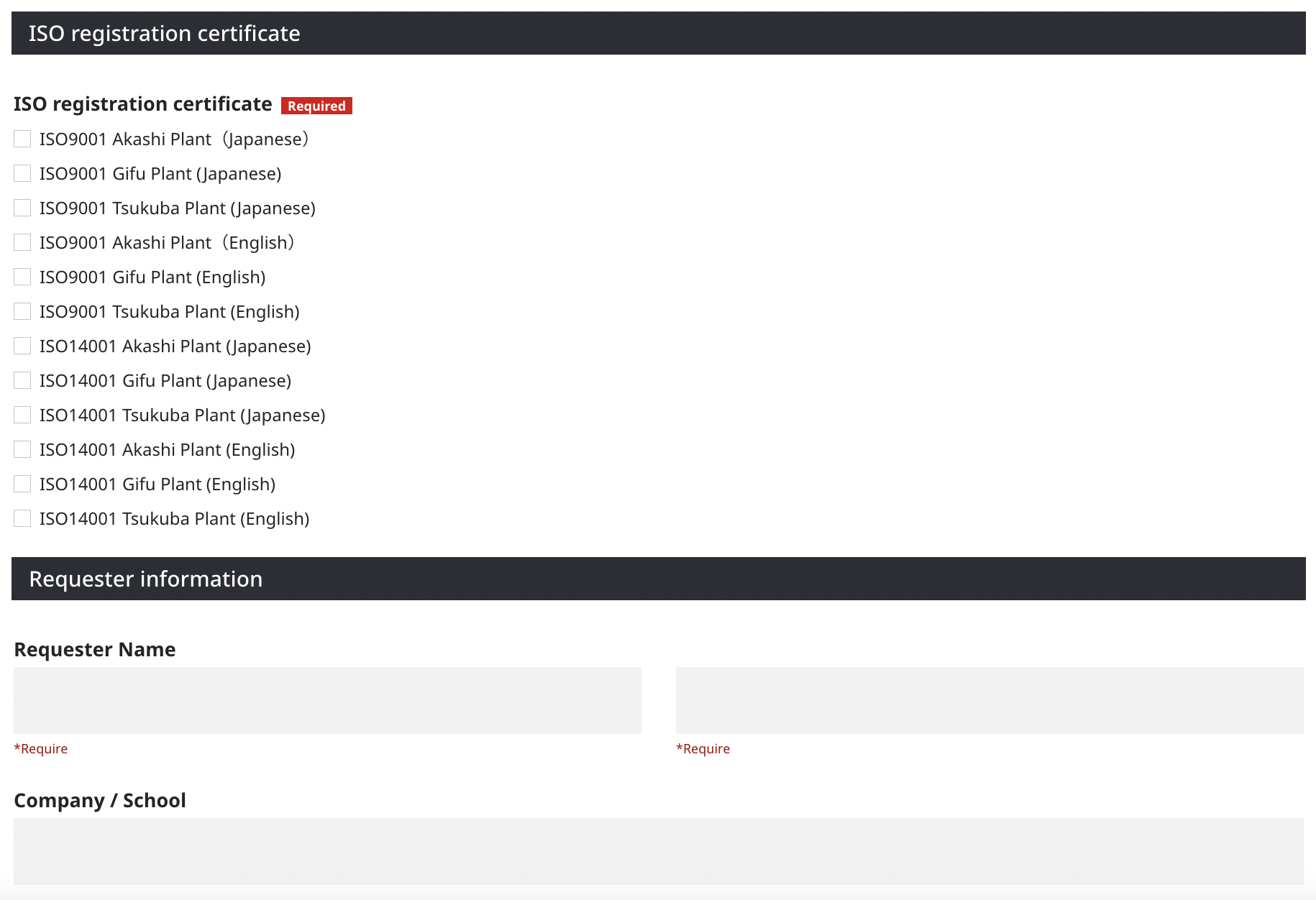
Task: Select ISO14001 Tsukuba Plant (Japanese) certificate
Action: pos(22,414)
